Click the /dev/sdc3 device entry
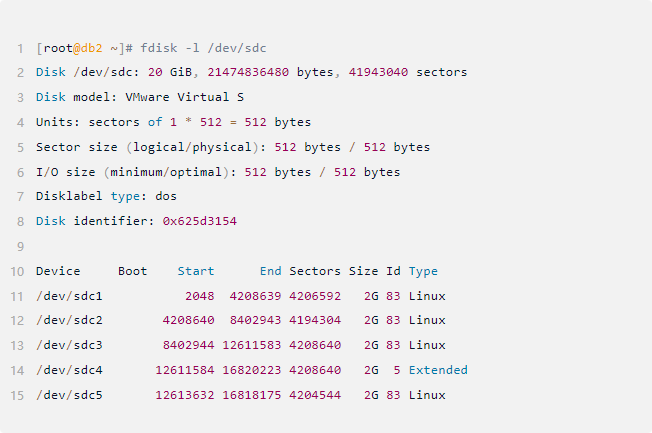Image resolution: width=652 pixels, height=433 pixels. pos(69,345)
